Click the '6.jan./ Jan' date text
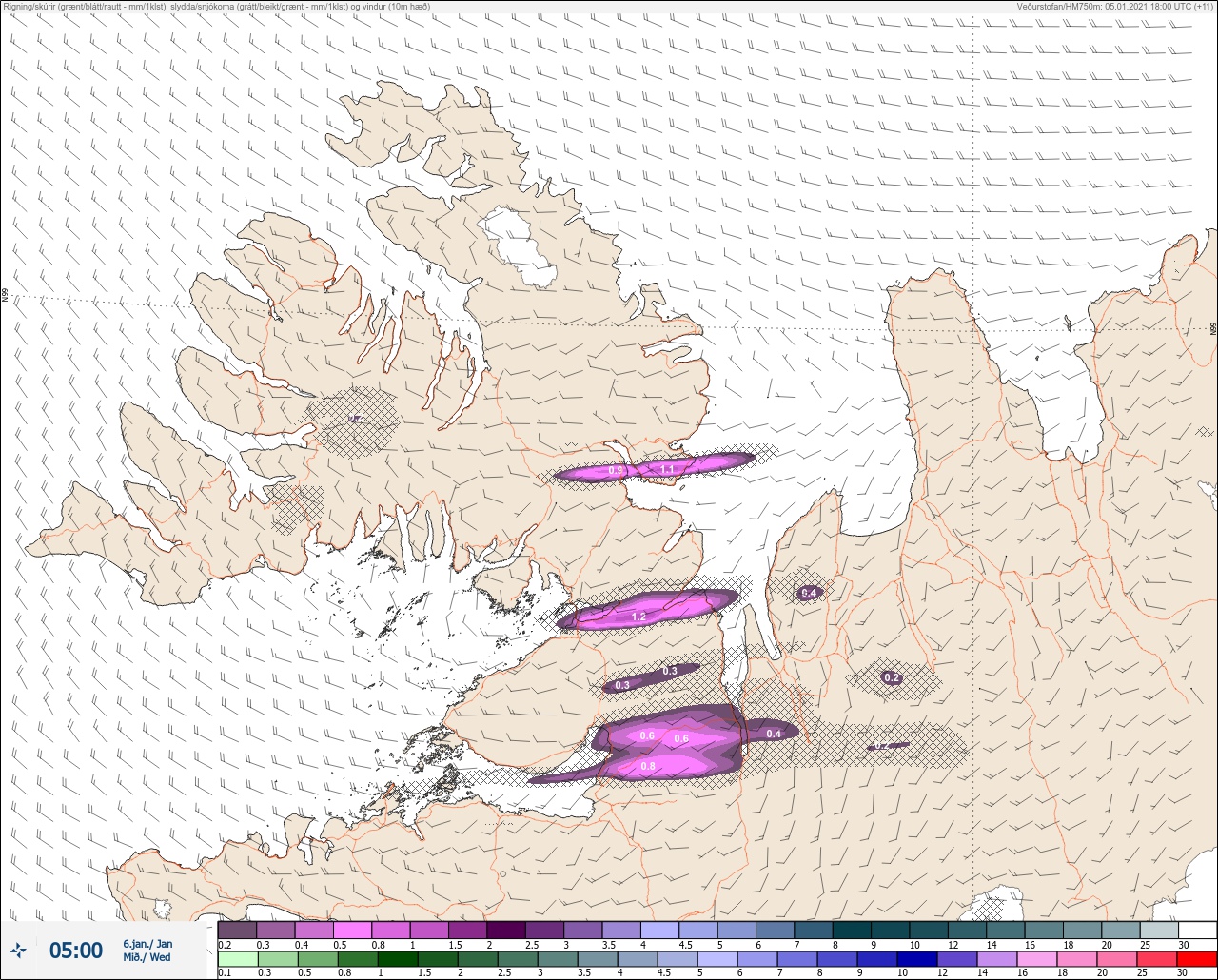This screenshot has width=1218, height=980. point(147,944)
